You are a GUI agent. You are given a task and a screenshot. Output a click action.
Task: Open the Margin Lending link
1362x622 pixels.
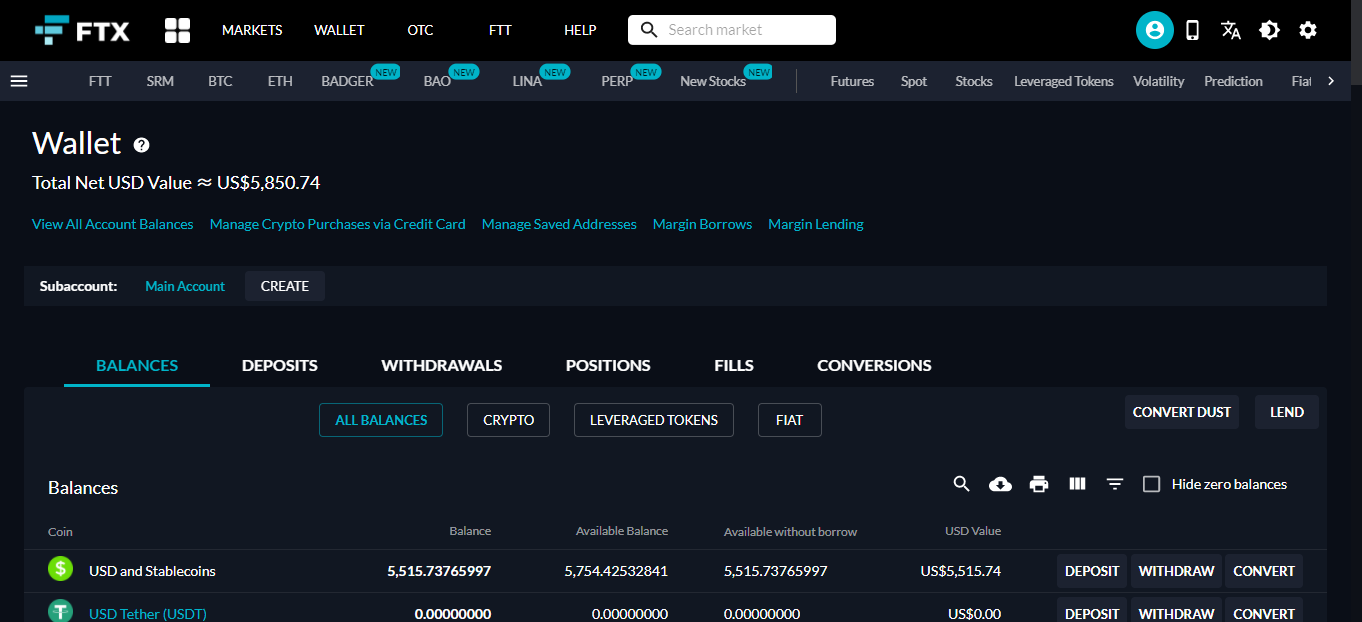pos(815,224)
